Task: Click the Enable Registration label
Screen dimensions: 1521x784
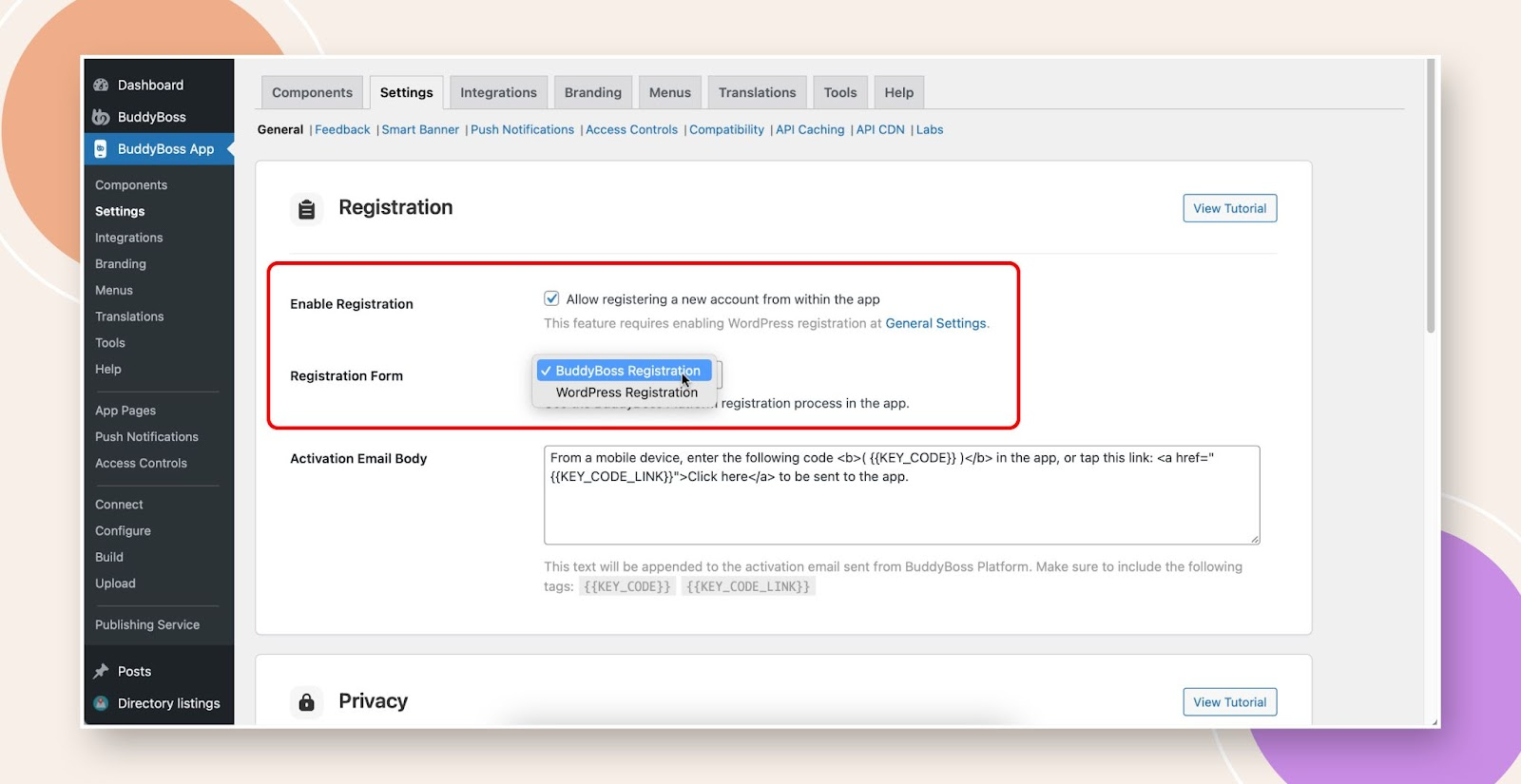Action: [352, 304]
